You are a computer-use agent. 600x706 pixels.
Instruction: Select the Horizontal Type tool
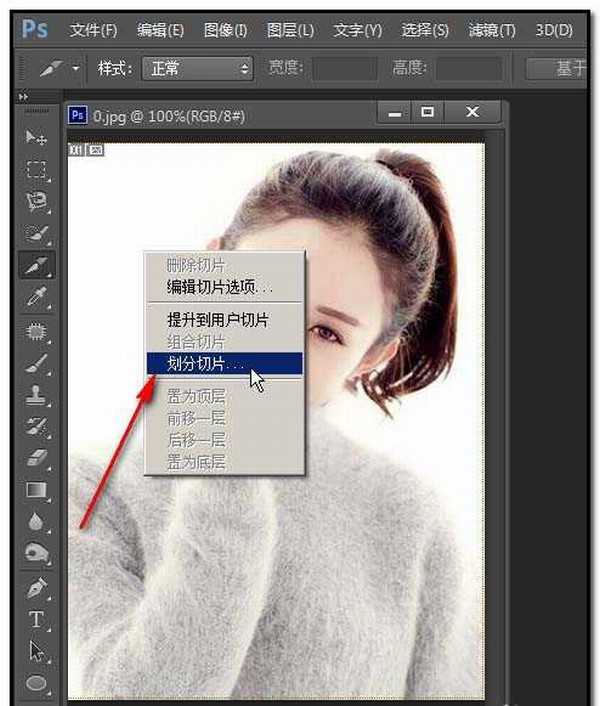pos(37,619)
